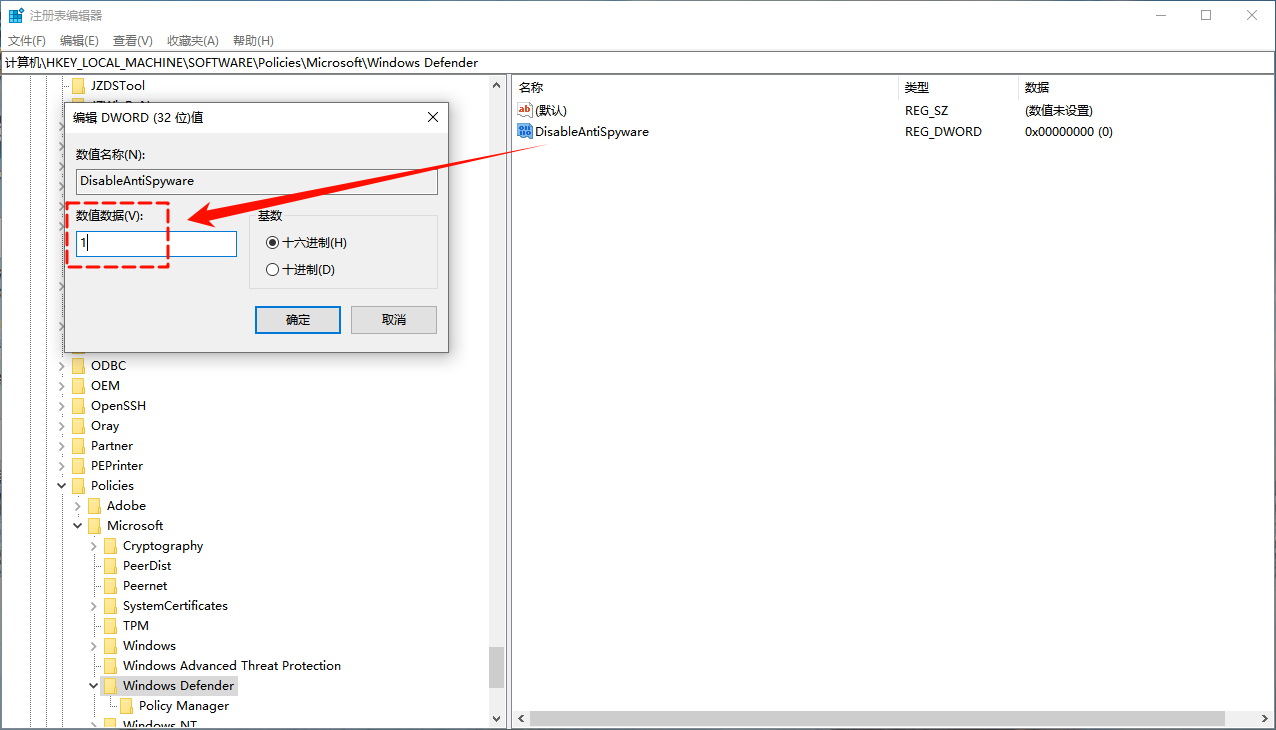The height and width of the screenshot is (730, 1276).
Task: Switch base to 十进制
Action: [271, 269]
